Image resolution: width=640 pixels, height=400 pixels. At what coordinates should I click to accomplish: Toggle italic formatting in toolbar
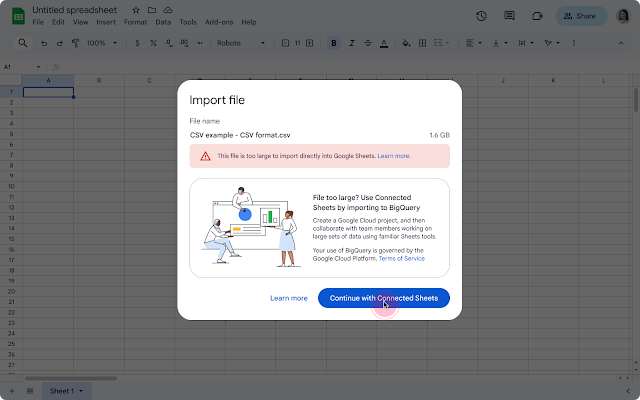click(x=350, y=43)
